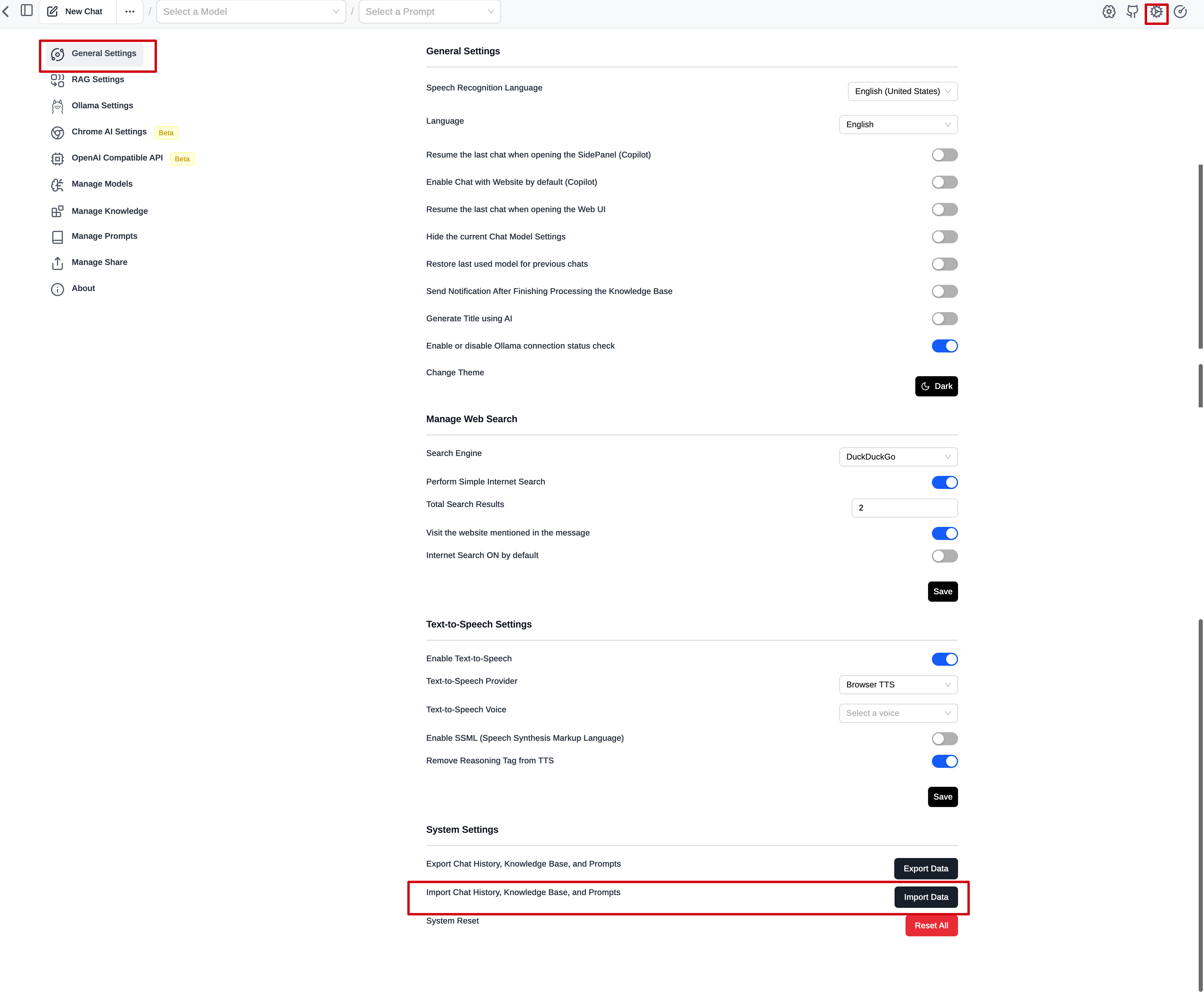Image resolution: width=1204 pixels, height=993 pixels.
Task: Open the Search Engine DuckDuckGo dropdown
Action: point(898,457)
